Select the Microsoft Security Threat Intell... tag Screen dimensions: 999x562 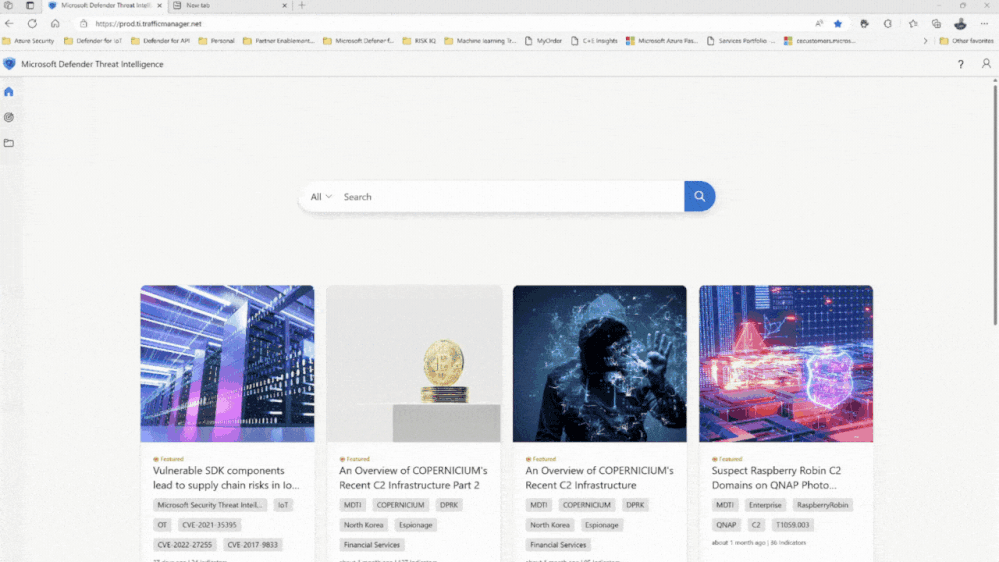point(210,505)
